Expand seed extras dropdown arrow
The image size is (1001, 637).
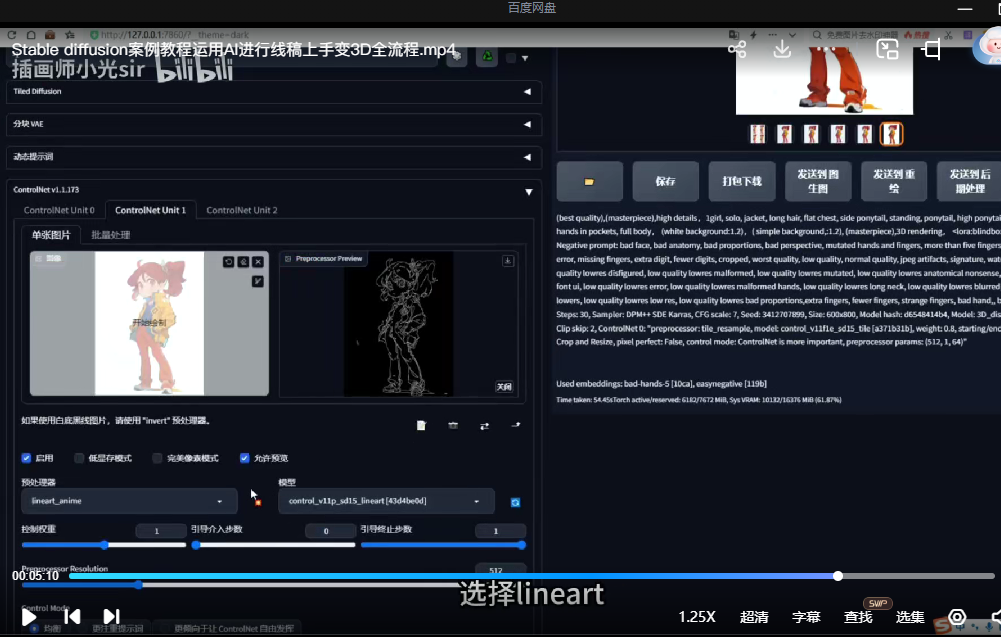525,58
